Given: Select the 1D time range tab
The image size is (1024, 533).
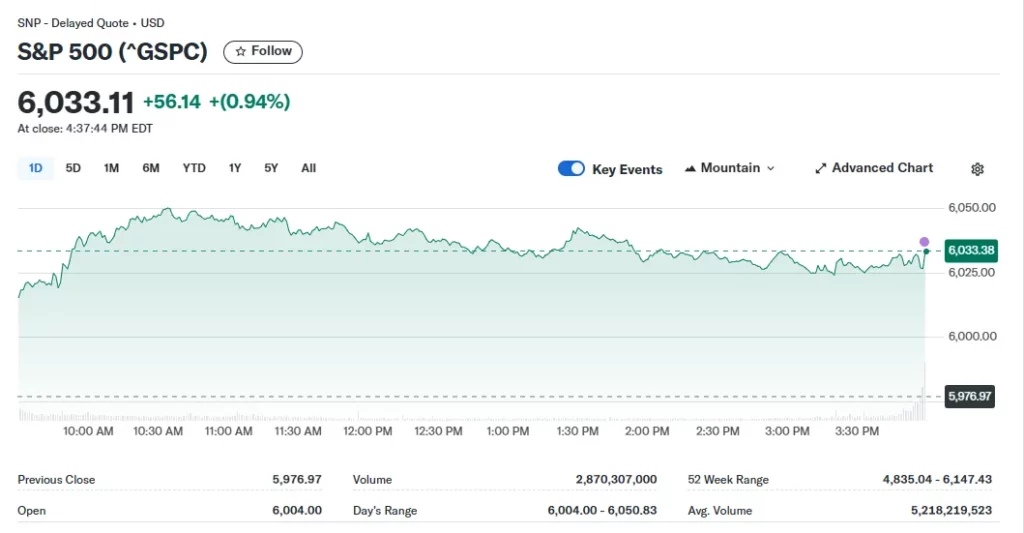Looking at the screenshot, I should pos(35,169).
